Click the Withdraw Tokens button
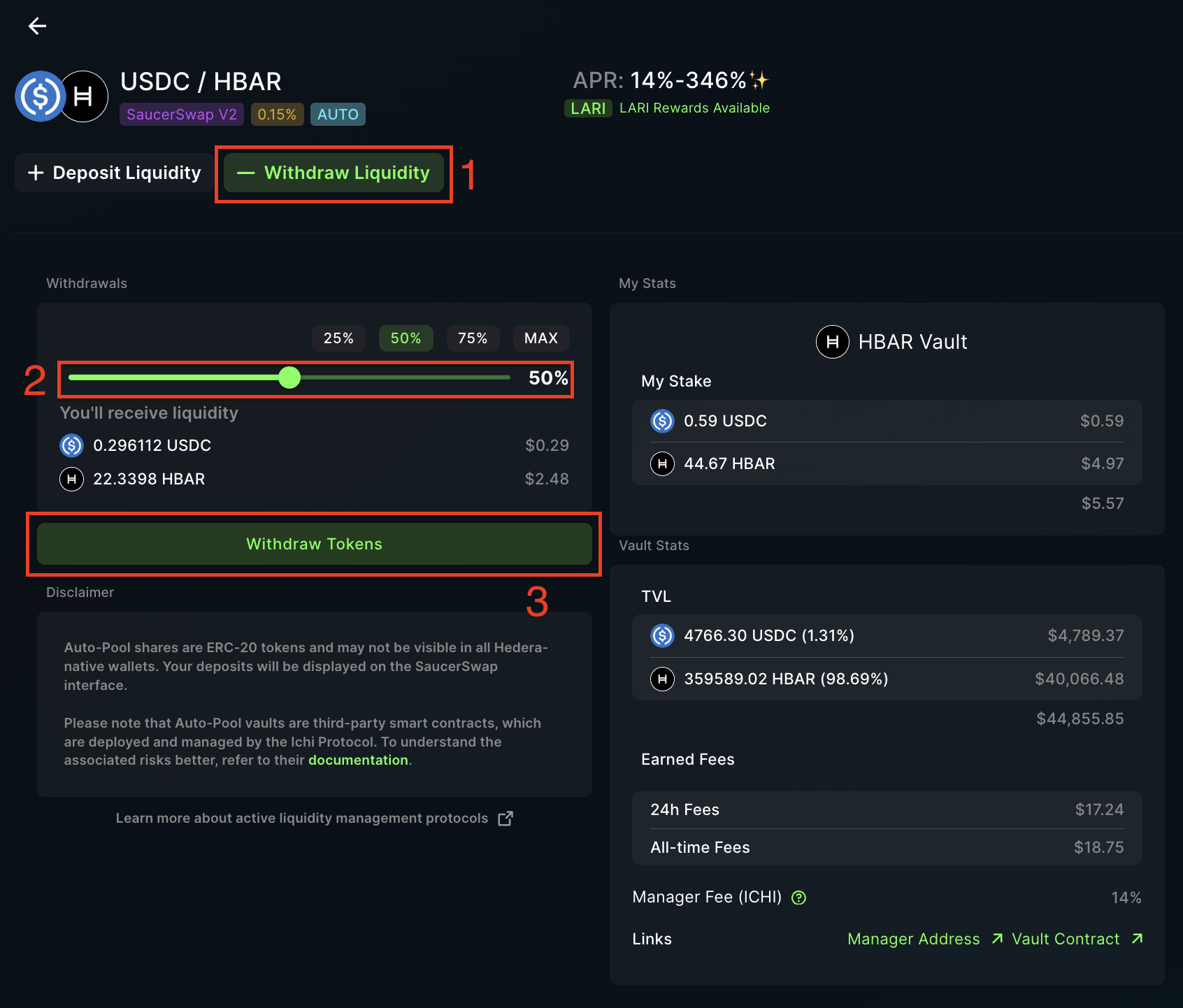Image resolution: width=1183 pixels, height=1008 pixels. (x=315, y=544)
